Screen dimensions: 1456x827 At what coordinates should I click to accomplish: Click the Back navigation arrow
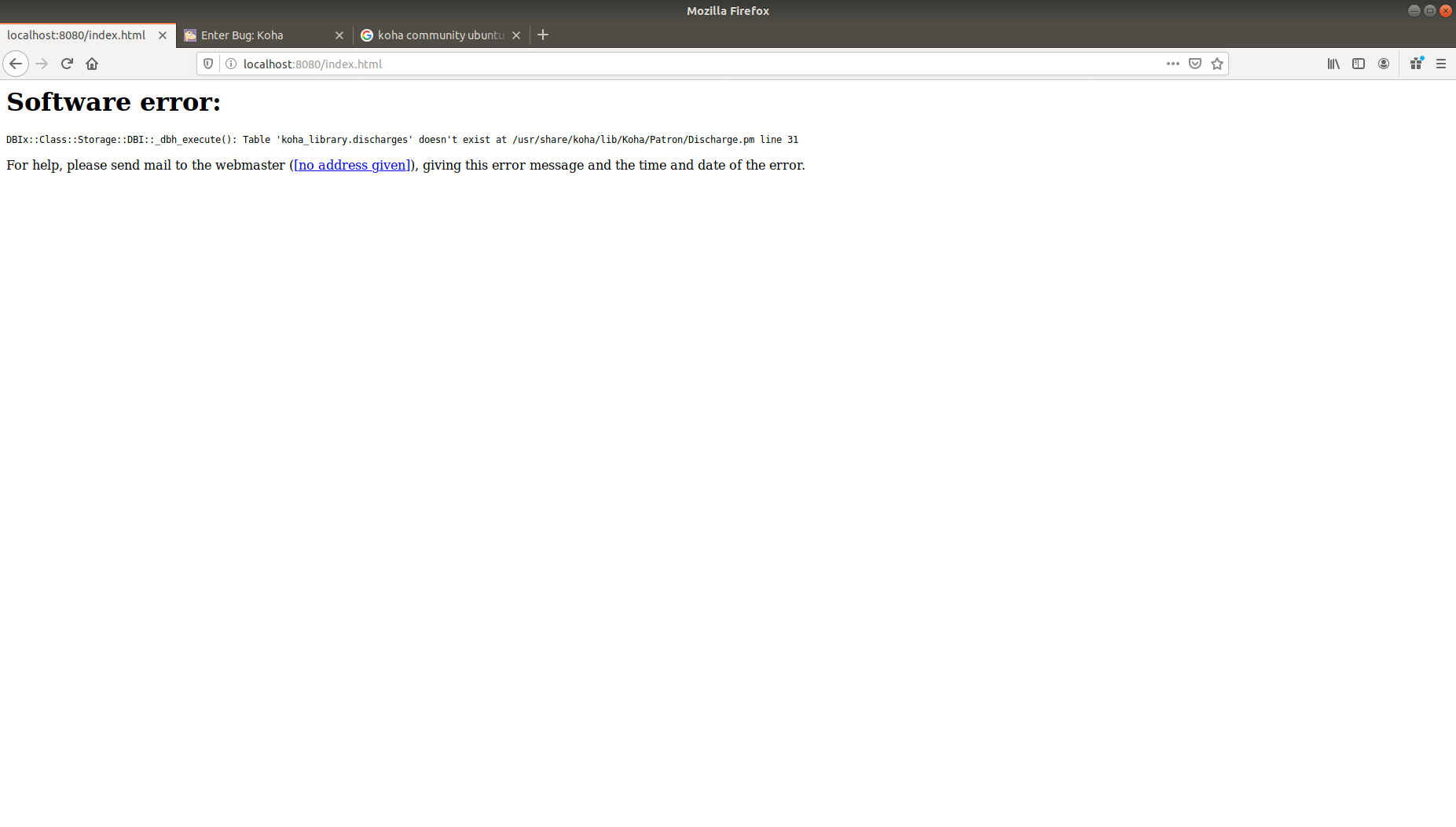16,64
